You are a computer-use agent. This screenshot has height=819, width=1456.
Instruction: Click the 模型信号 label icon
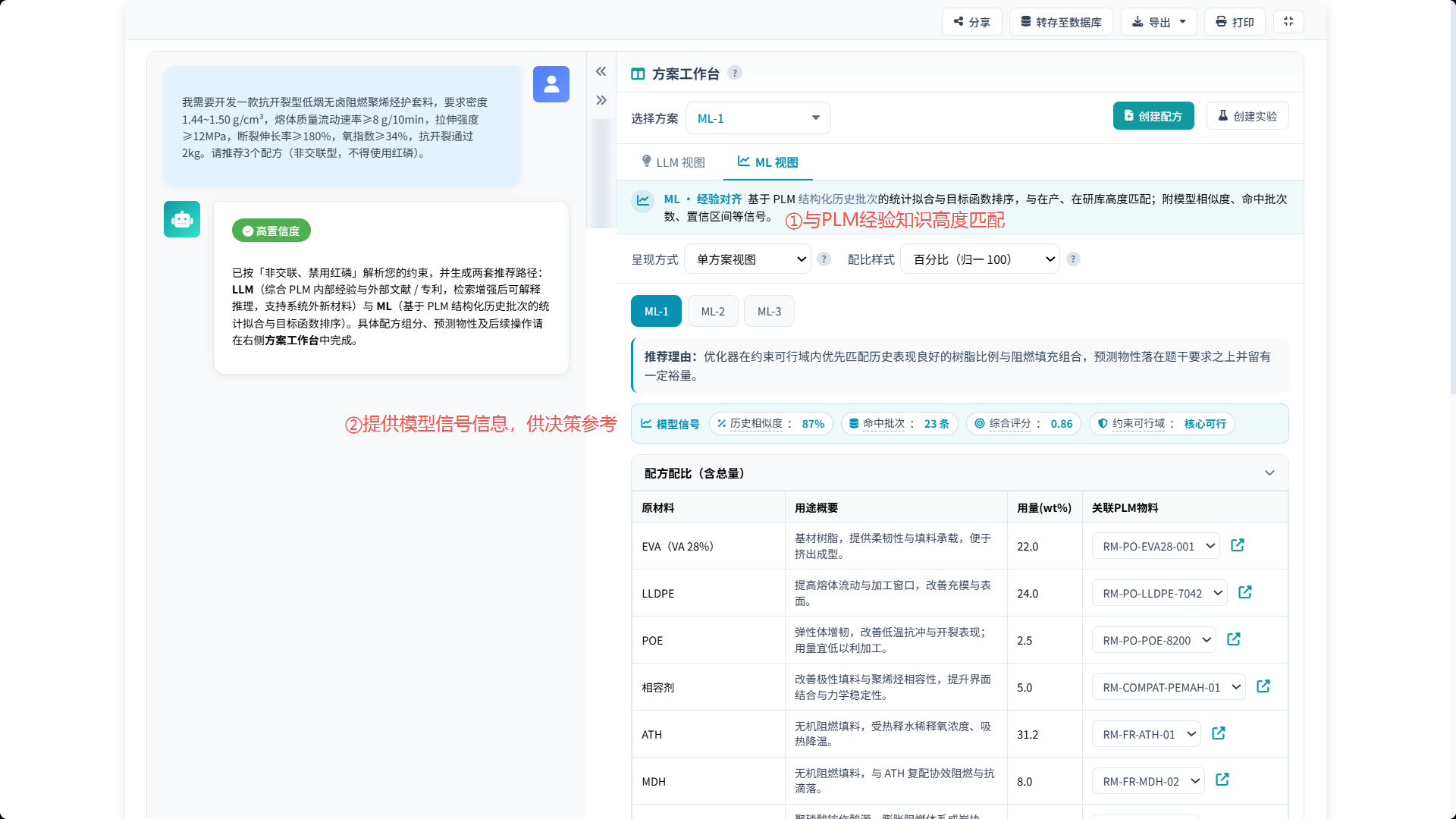(x=646, y=424)
